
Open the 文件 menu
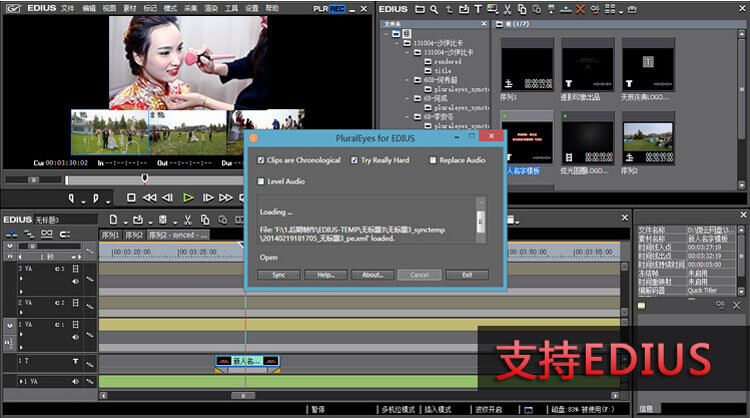(67, 9)
